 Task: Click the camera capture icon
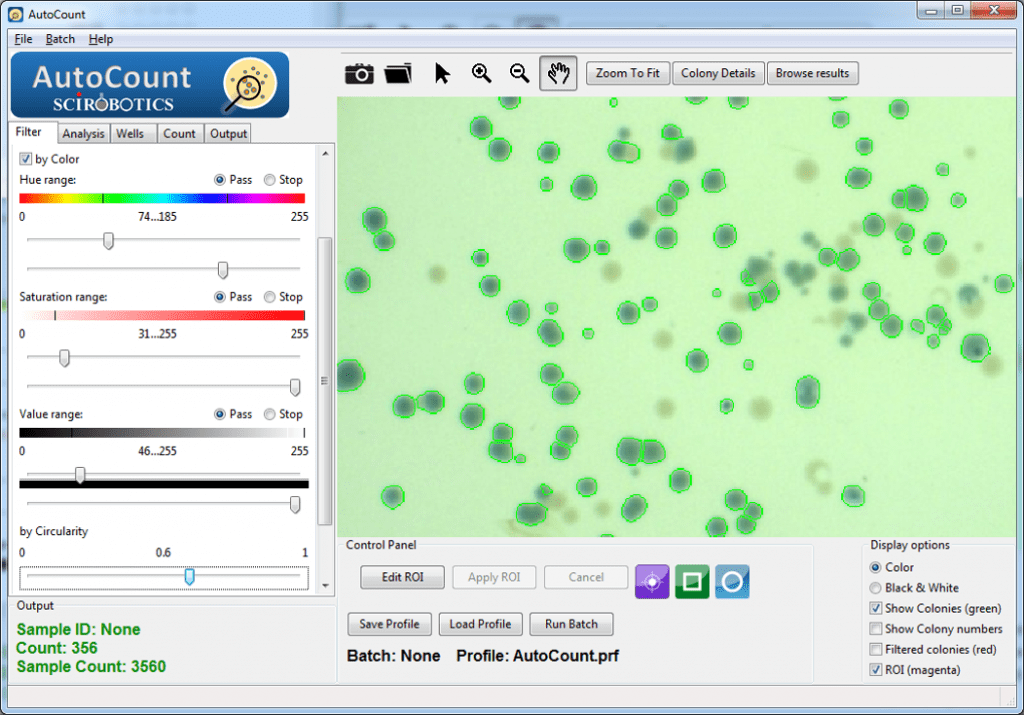(x=359, y=74)
